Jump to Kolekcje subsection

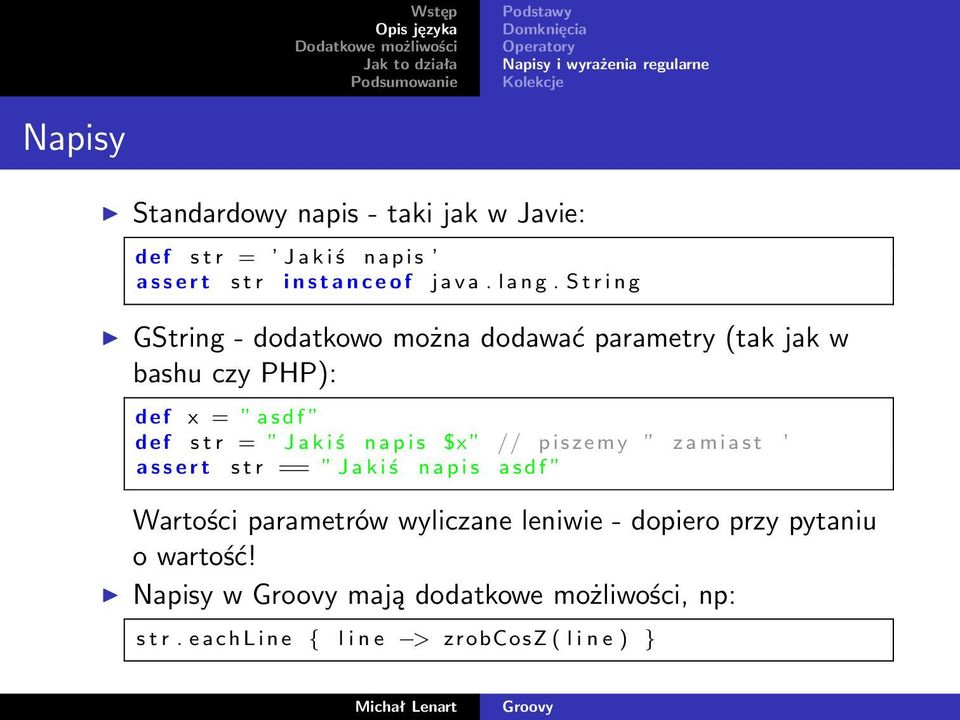pos(533,81)
